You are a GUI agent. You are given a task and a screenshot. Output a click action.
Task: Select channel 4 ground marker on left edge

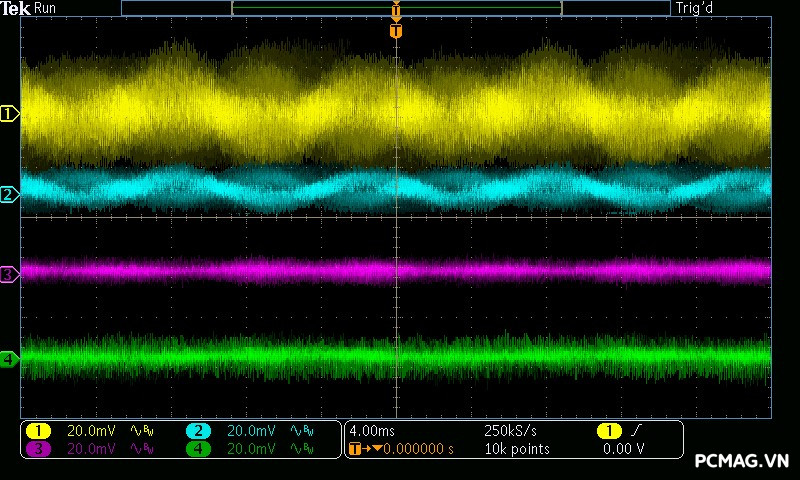point(10,358)
